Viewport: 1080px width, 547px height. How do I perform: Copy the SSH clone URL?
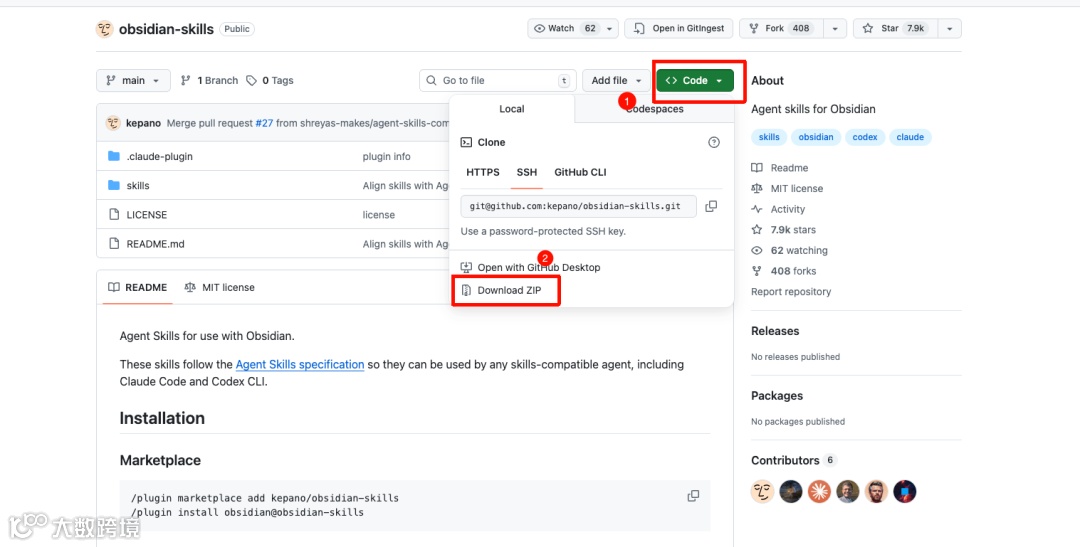point(712,206)
